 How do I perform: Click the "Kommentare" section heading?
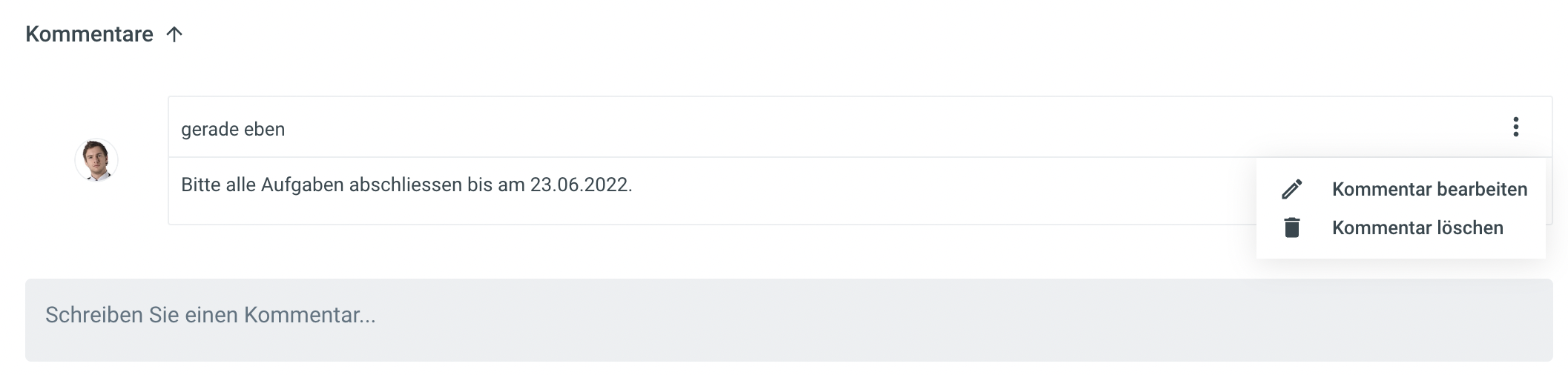tap(89, 34)
